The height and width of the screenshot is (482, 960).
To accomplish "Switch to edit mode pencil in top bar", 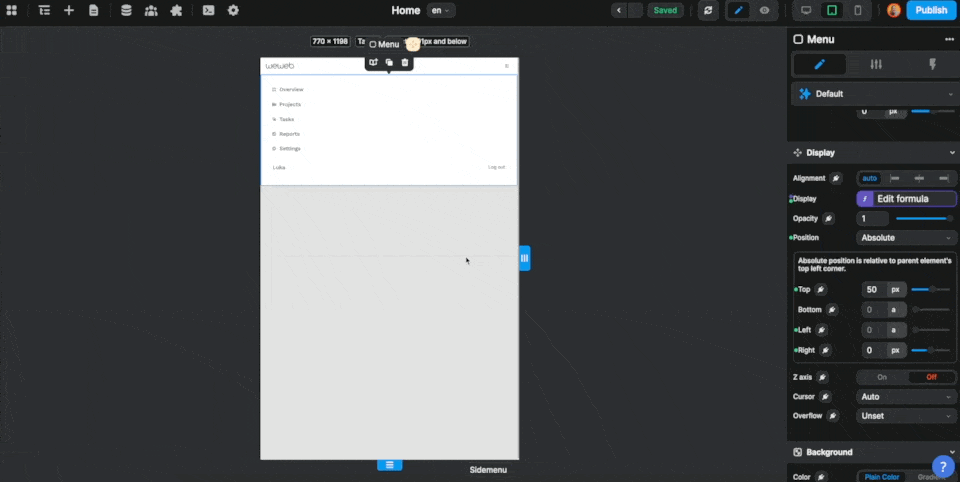I will coord(738,10).
